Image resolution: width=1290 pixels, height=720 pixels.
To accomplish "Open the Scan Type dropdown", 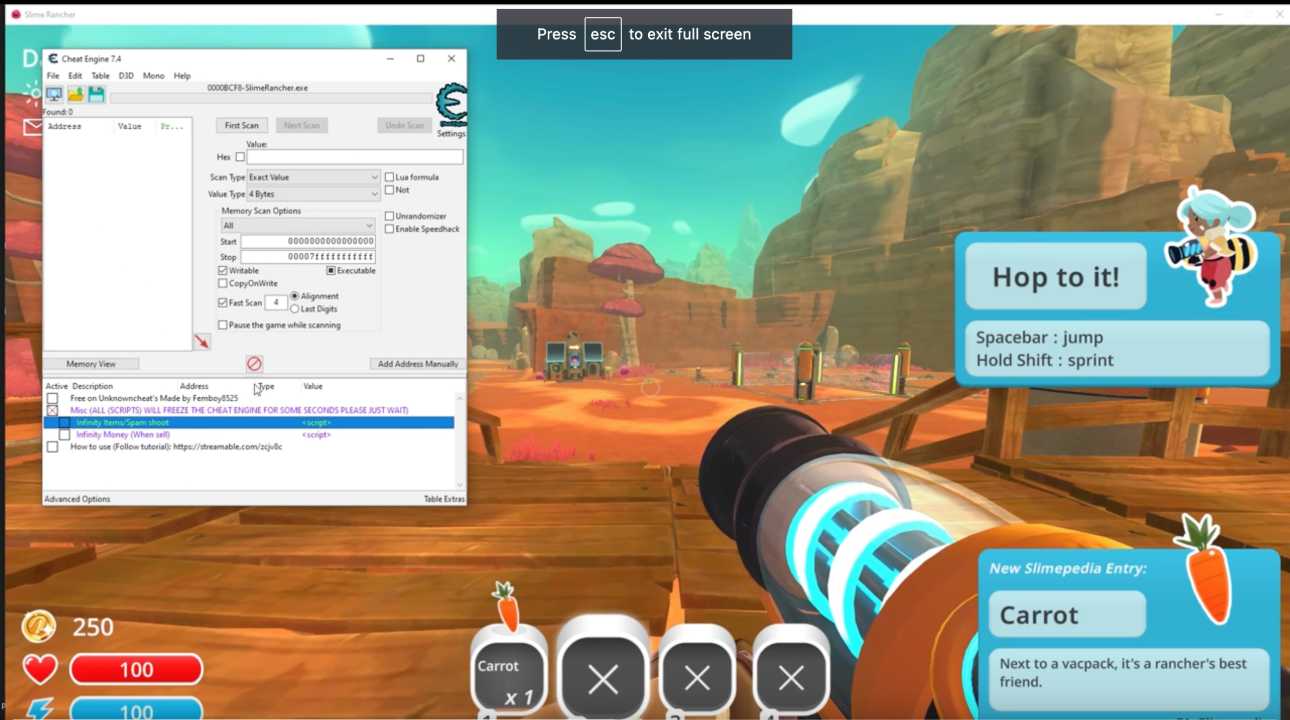I will coord(313,177).
